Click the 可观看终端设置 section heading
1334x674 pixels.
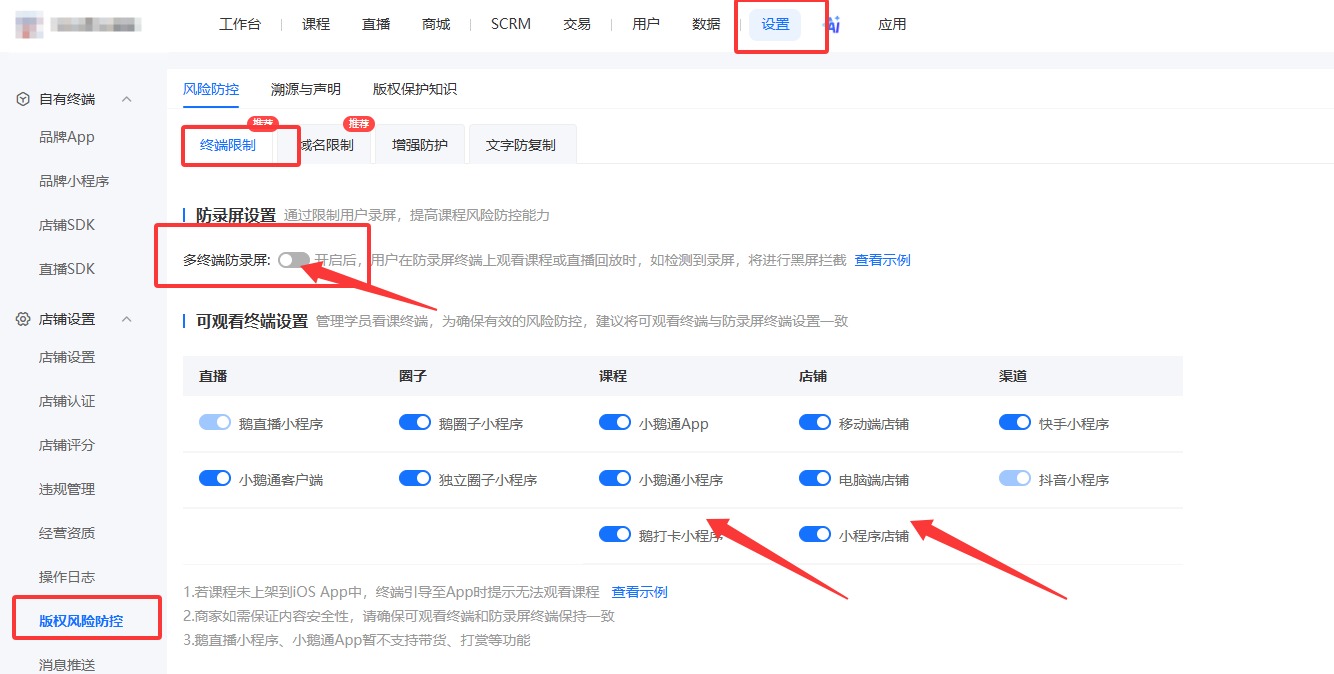(x=252, y=321)
